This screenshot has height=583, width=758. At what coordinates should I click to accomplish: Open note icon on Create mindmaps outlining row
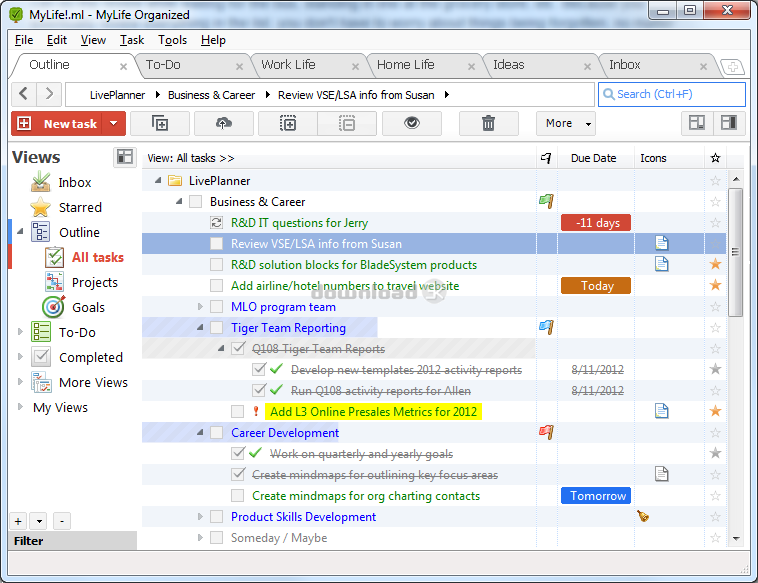pos(661,474)
